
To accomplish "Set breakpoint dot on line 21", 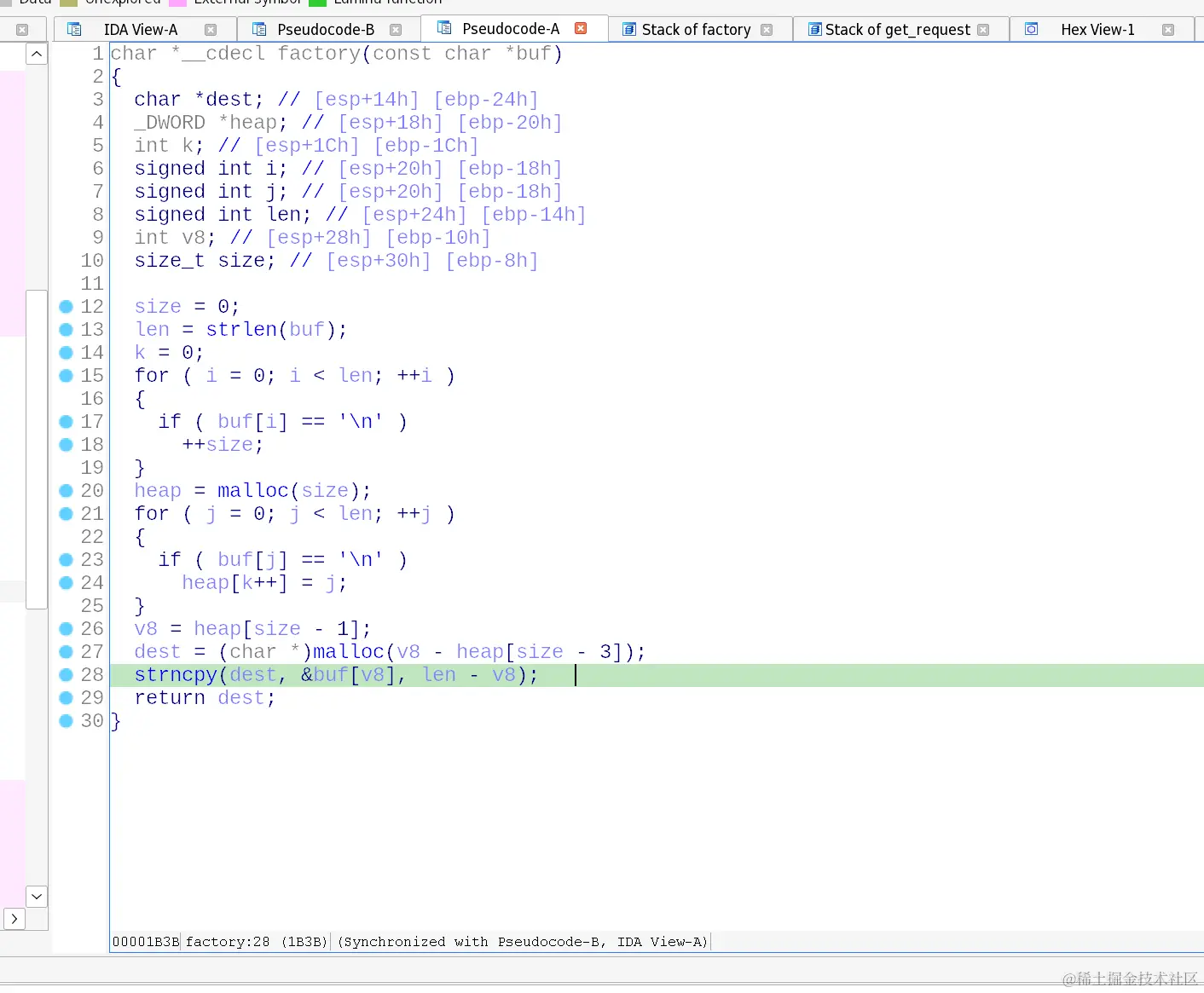I will click(x=66, y=514).
